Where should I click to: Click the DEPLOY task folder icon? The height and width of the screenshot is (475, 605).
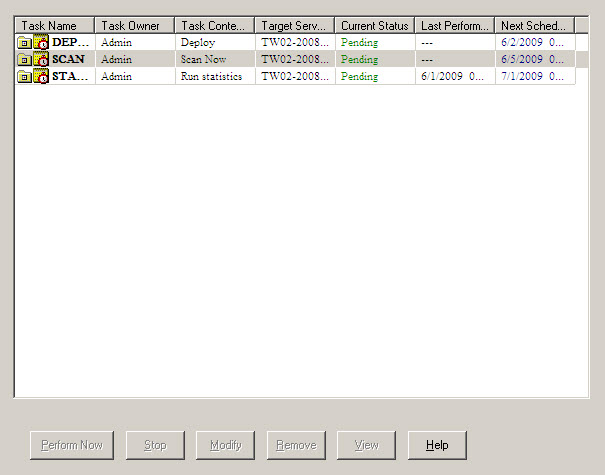click(24, 43)
